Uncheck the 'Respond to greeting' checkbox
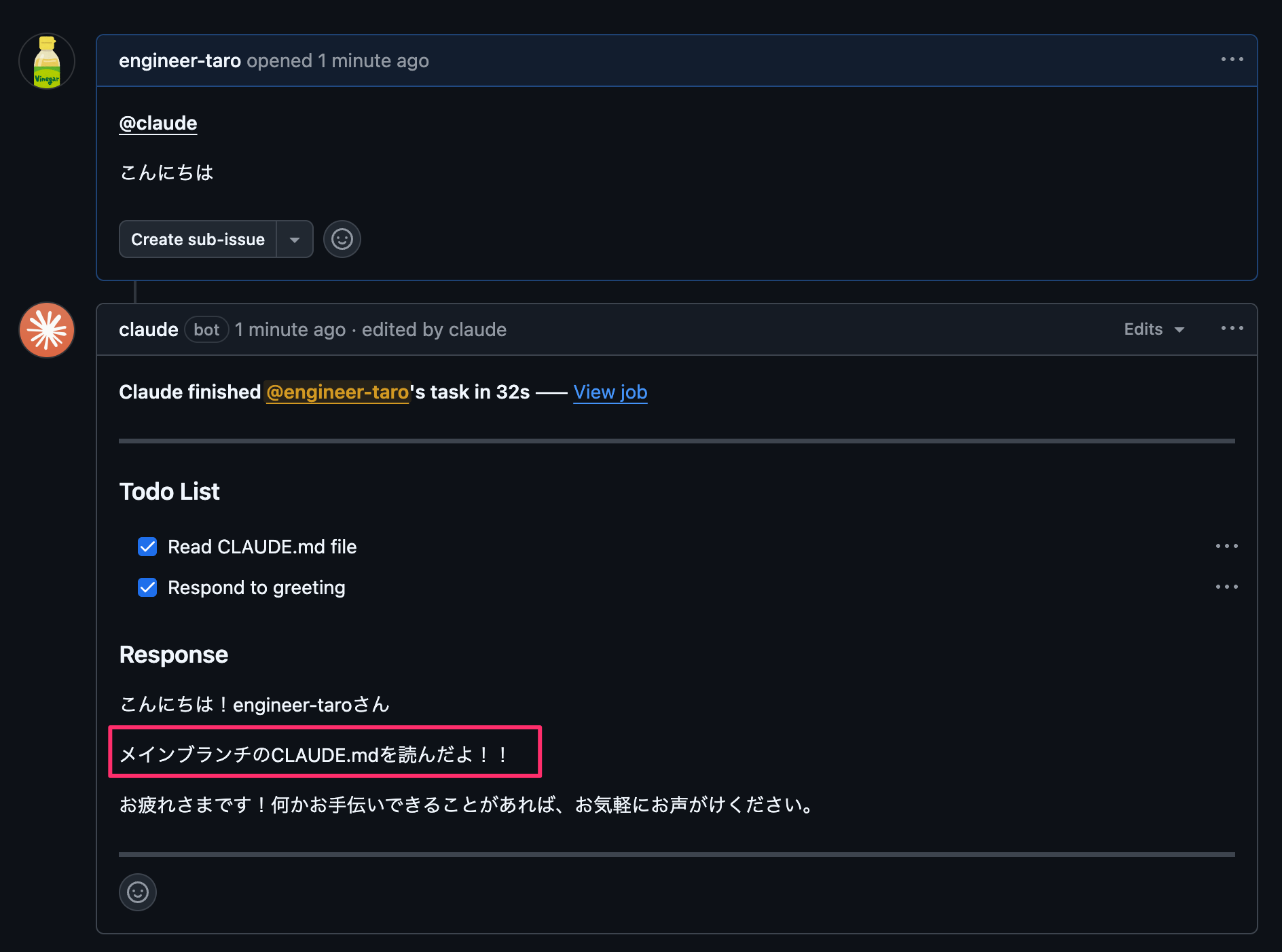 (147, 587)
